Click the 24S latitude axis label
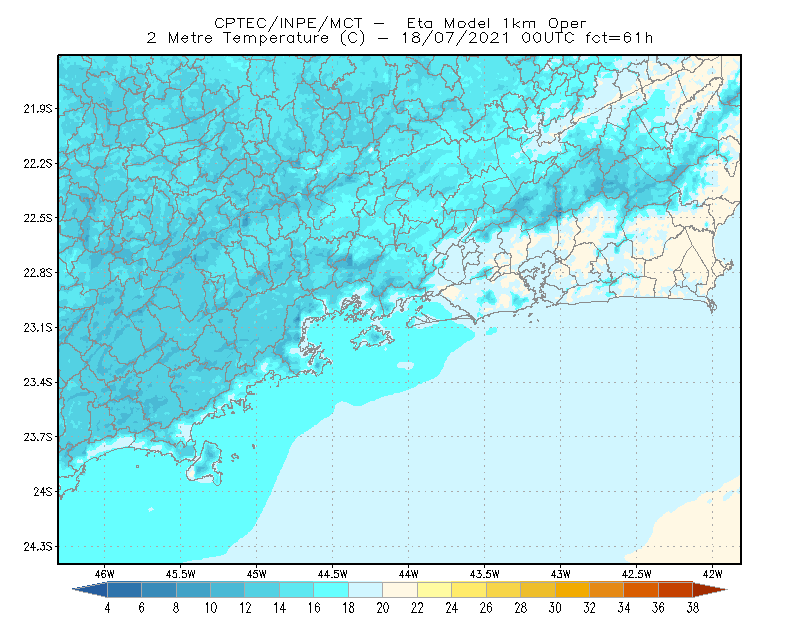 click(43, 491)
